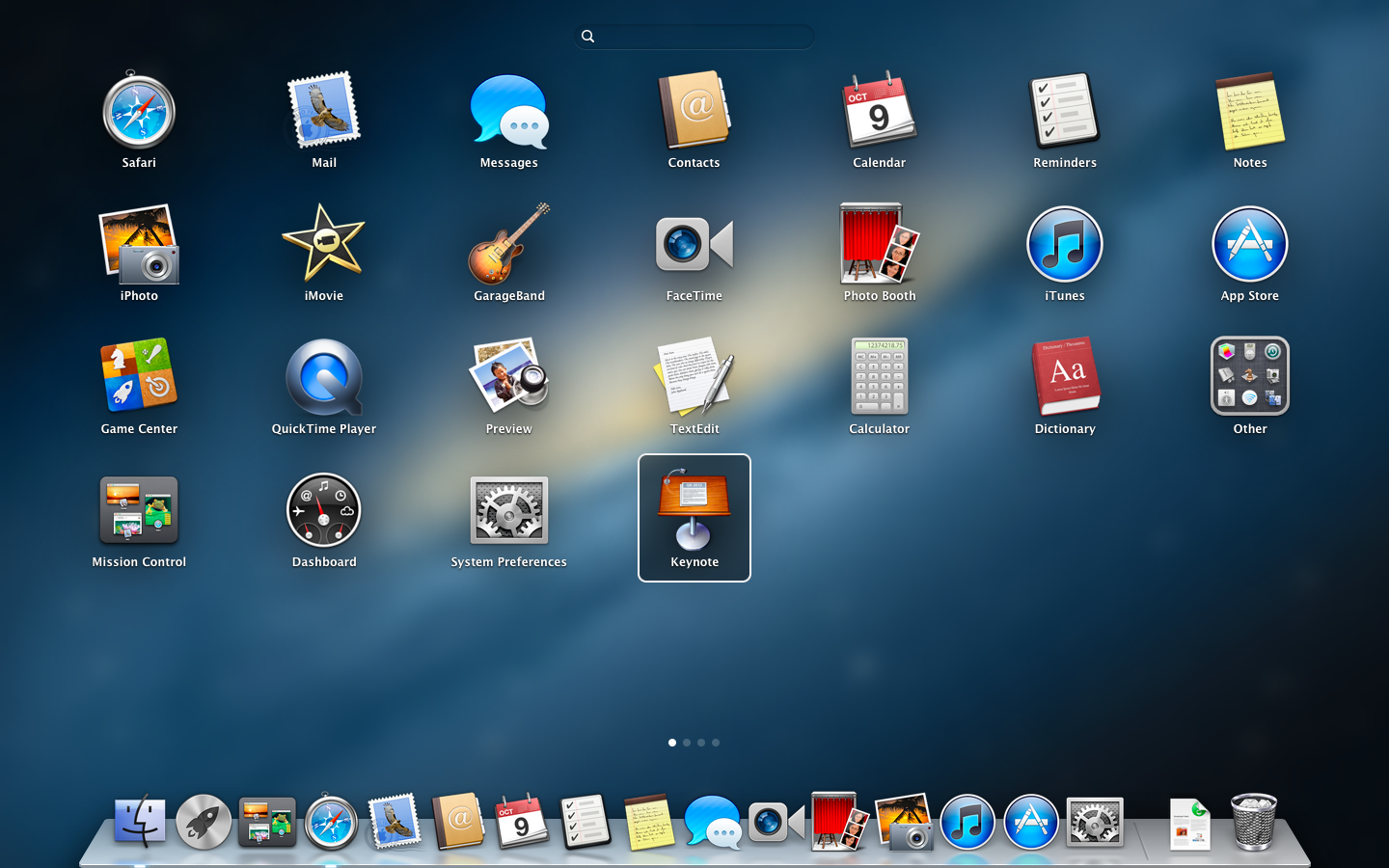Open iTunes music note in Dock

[967, 823]
